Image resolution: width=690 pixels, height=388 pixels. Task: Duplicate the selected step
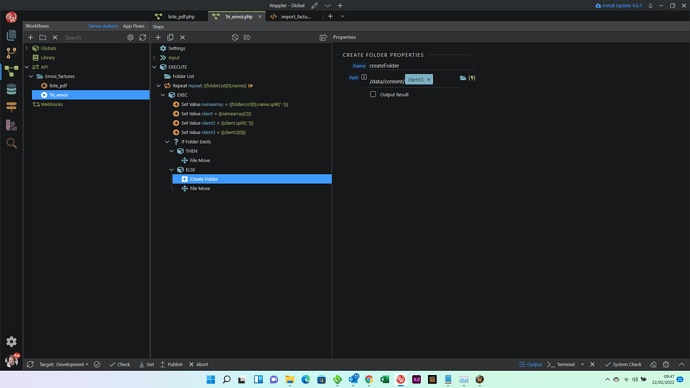click(170, 37)
